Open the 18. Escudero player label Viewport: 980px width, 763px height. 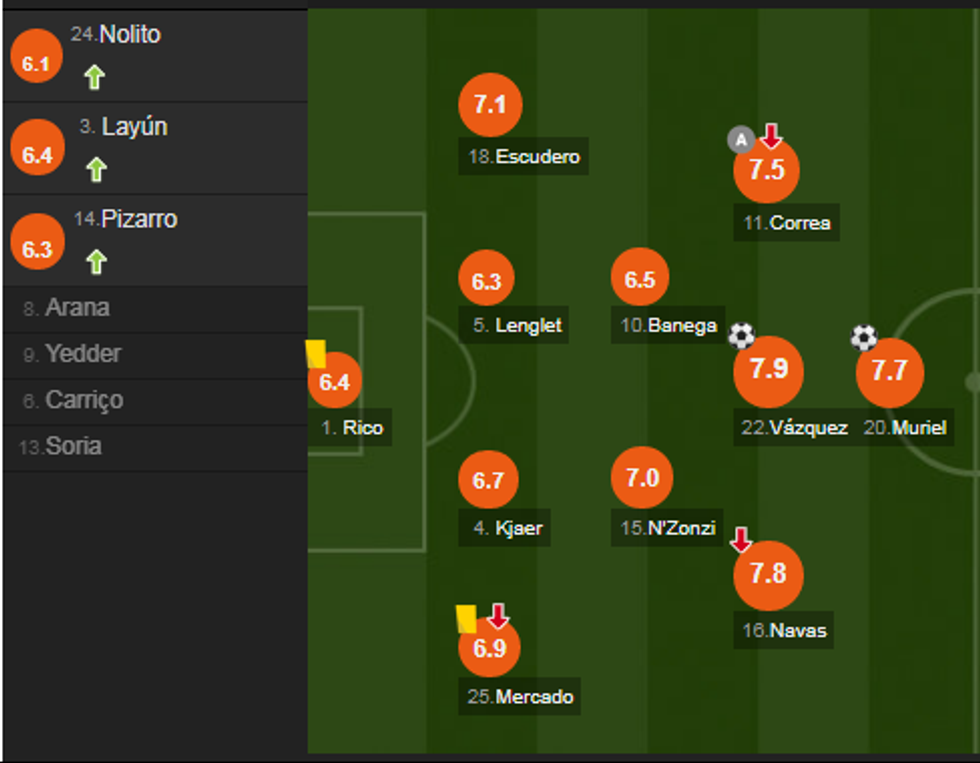(x=524, y=157)
